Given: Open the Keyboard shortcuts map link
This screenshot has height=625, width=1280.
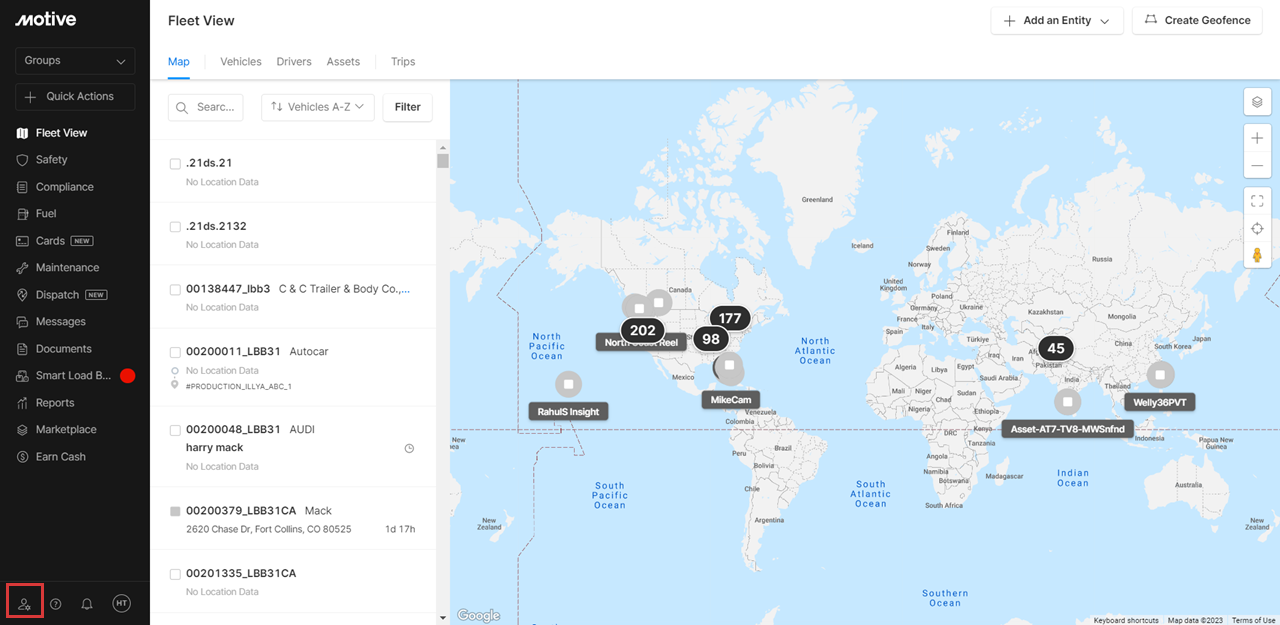Looking at the screenshot, I should (x=1126, y=620).
